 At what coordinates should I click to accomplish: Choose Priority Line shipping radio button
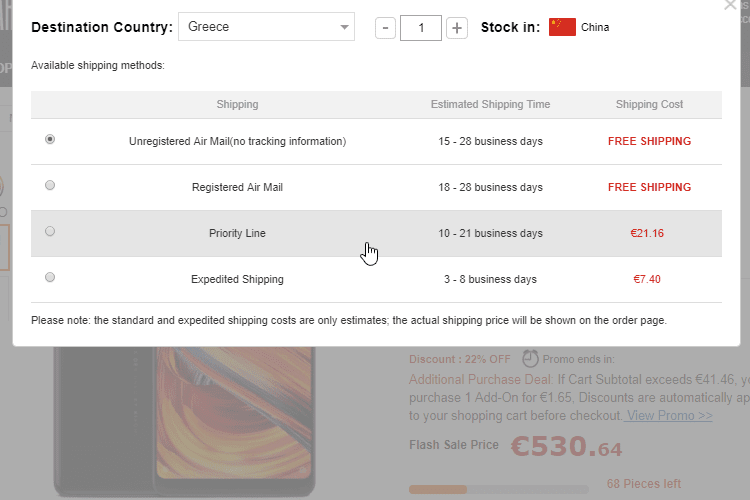(x=50, y=231)
